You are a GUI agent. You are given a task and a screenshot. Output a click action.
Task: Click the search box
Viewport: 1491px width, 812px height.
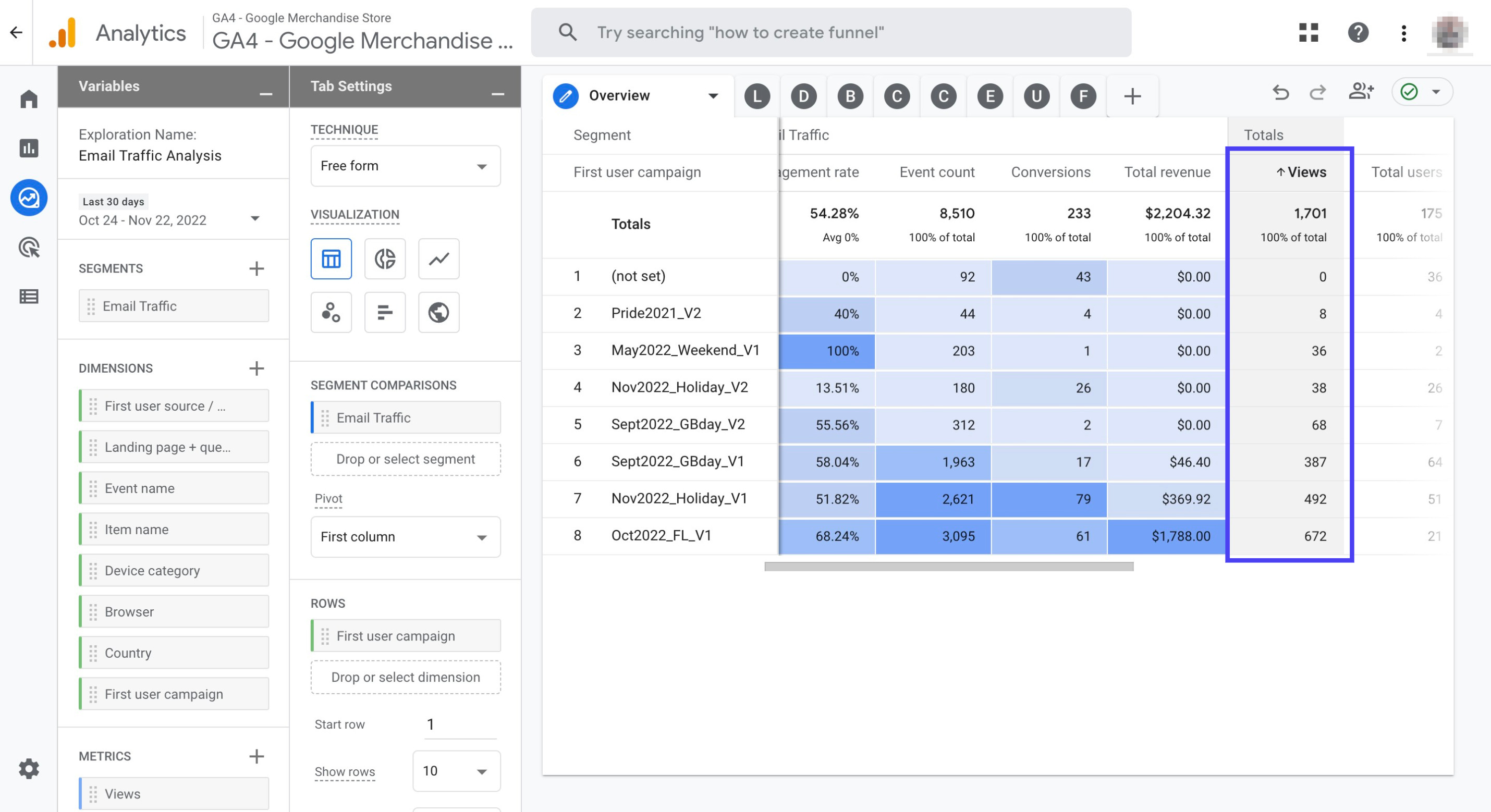pos(831,32)
